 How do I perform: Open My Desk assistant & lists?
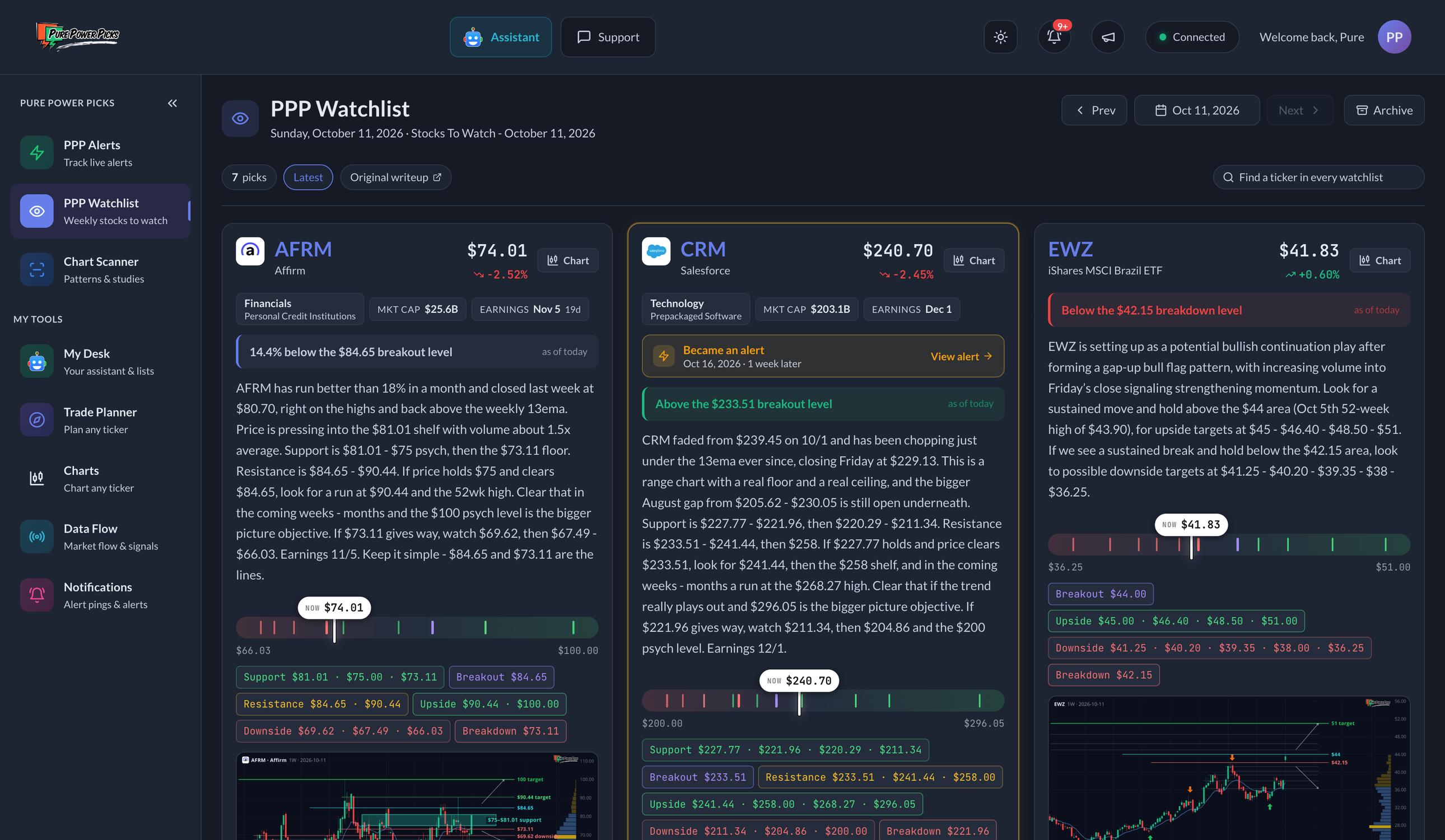click(100, 361)
